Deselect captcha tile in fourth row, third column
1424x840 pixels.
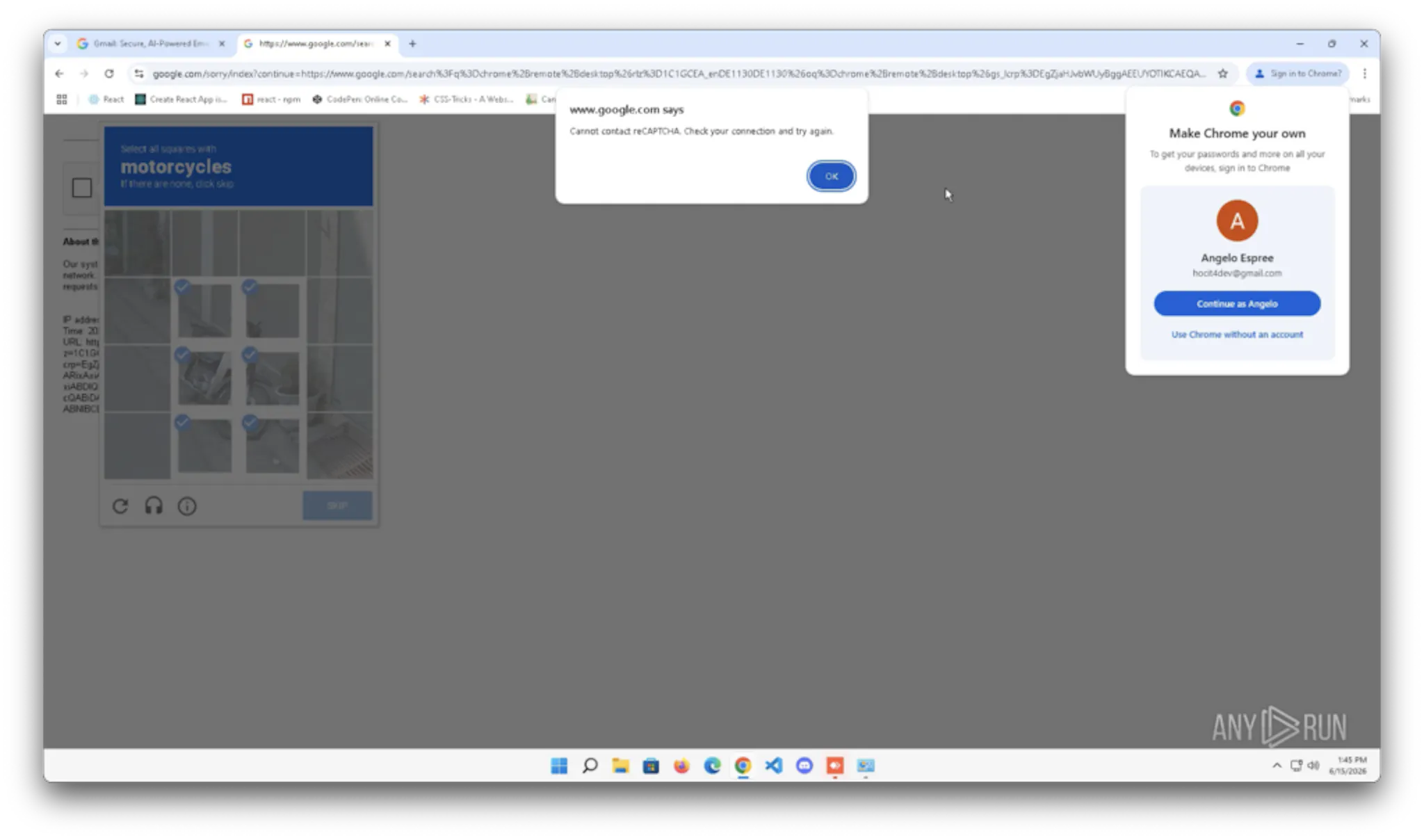[x=272, y=446]
